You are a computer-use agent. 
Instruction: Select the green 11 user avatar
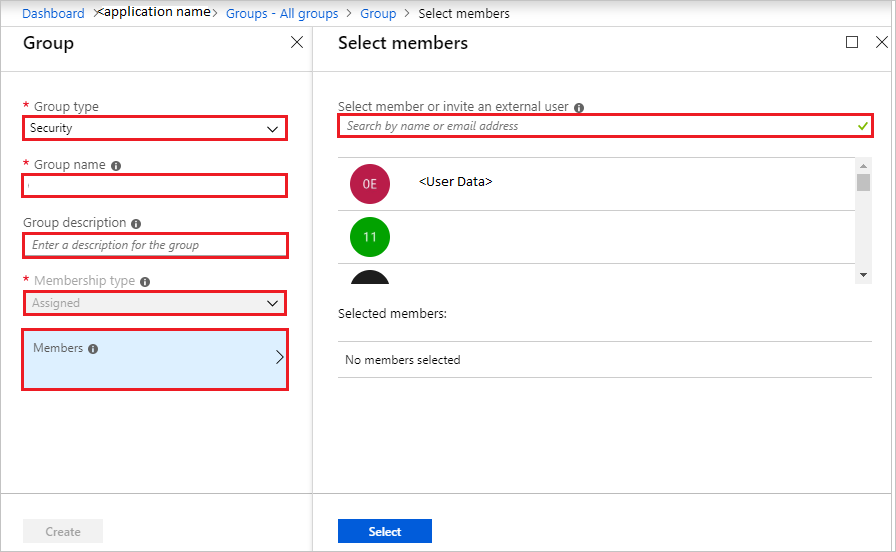point(370,237)
